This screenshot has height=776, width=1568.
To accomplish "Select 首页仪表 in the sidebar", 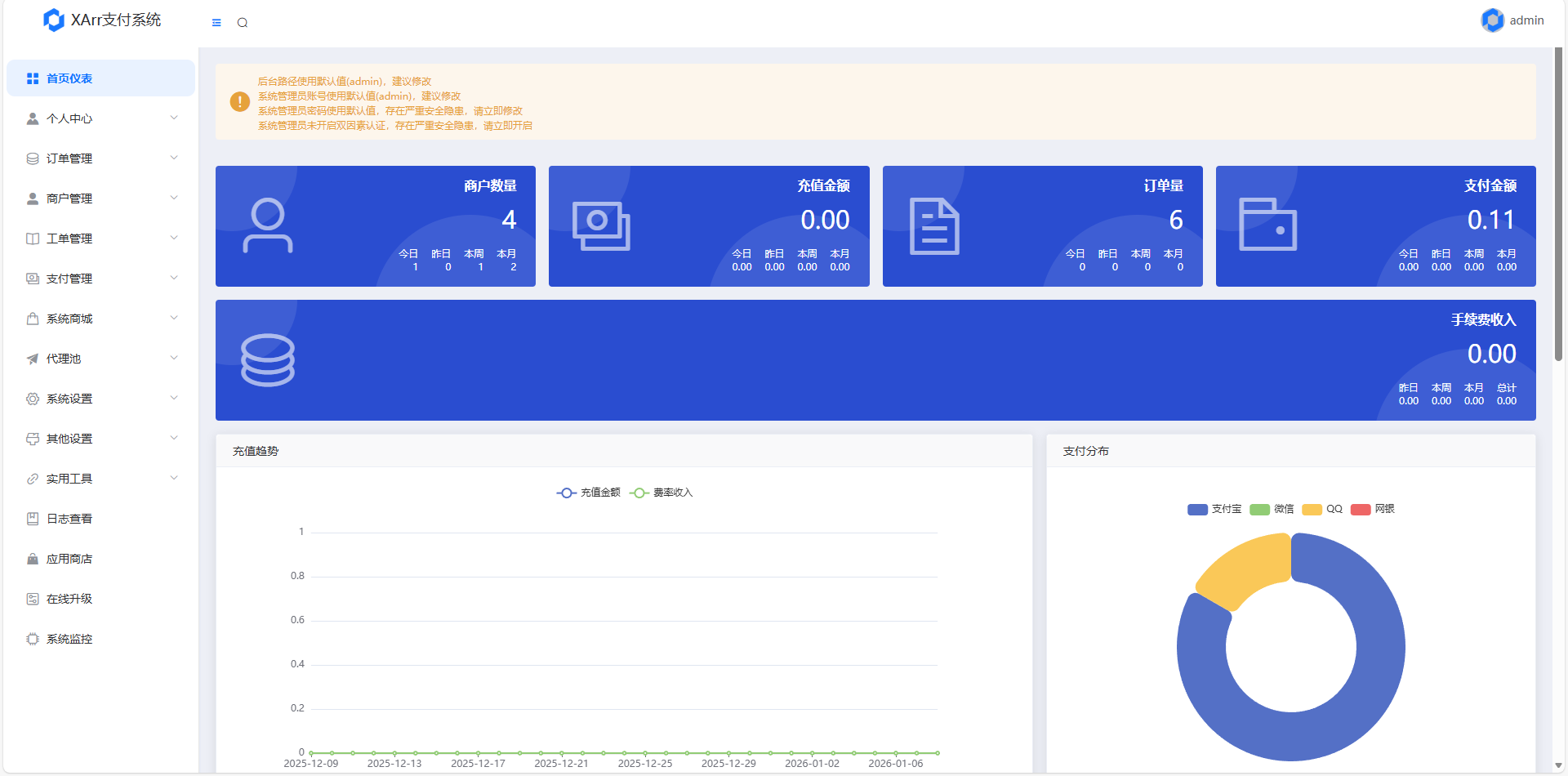I will (x=69, y=78).
